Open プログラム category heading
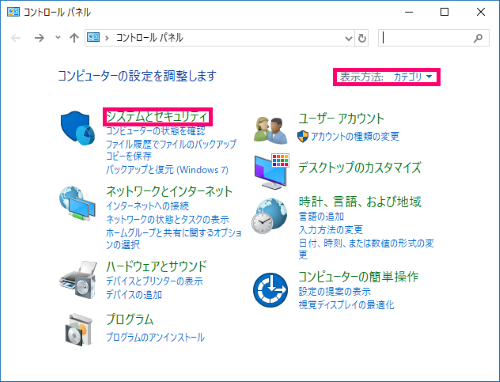The width and height of the screenshot is (500, 382). click(x=130, y=319)
